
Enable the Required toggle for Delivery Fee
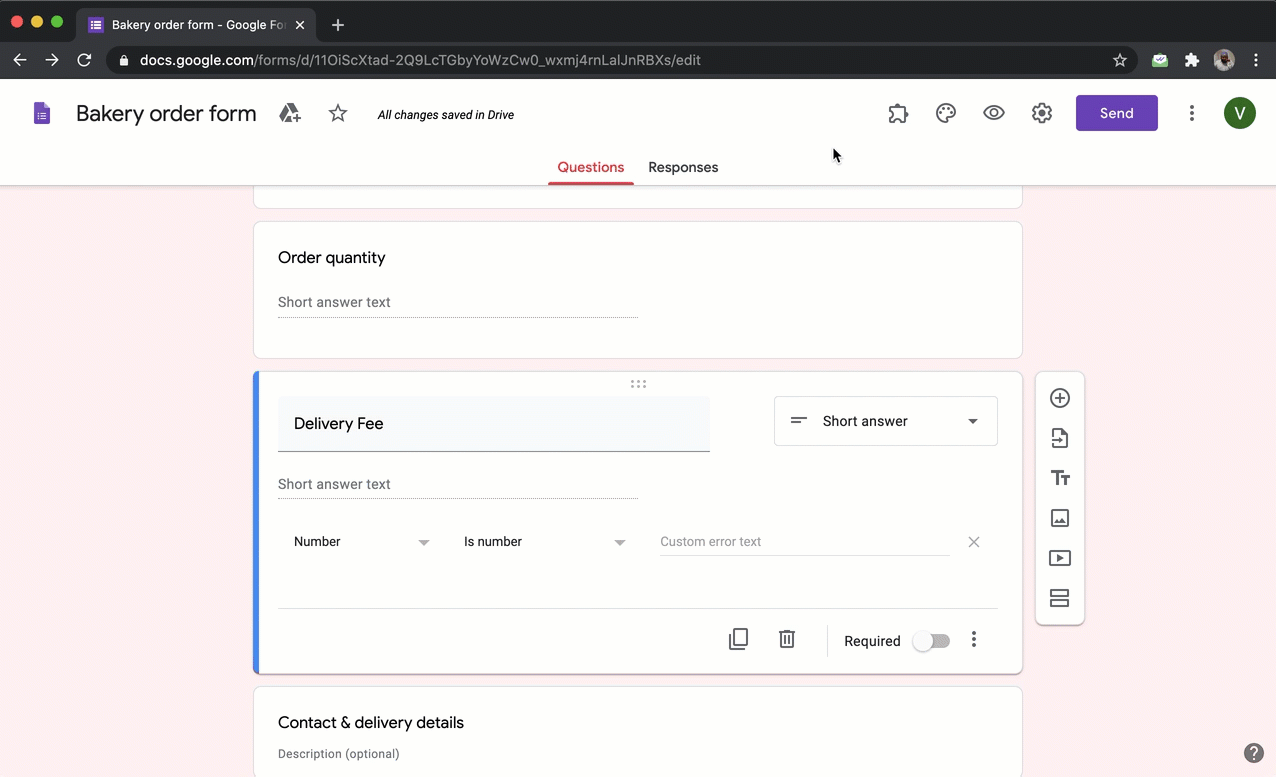click(931, 640)
